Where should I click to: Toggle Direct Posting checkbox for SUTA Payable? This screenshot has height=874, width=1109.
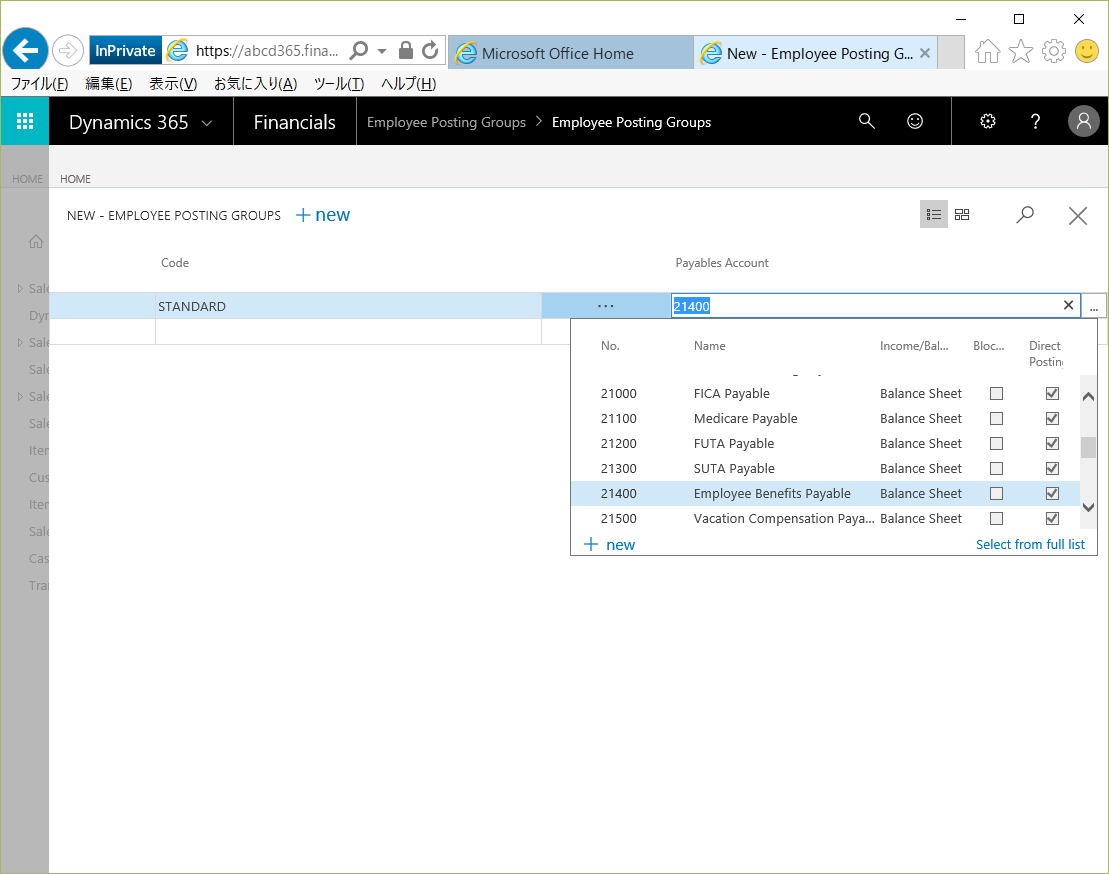pyautogui.click(x=1052, y=468)
